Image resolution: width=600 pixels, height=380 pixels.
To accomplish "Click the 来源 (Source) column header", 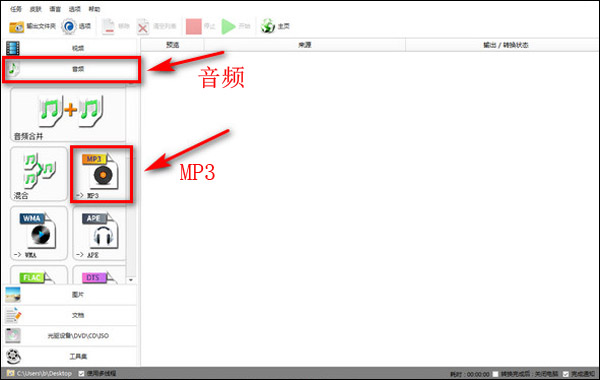I will [305, 45].
